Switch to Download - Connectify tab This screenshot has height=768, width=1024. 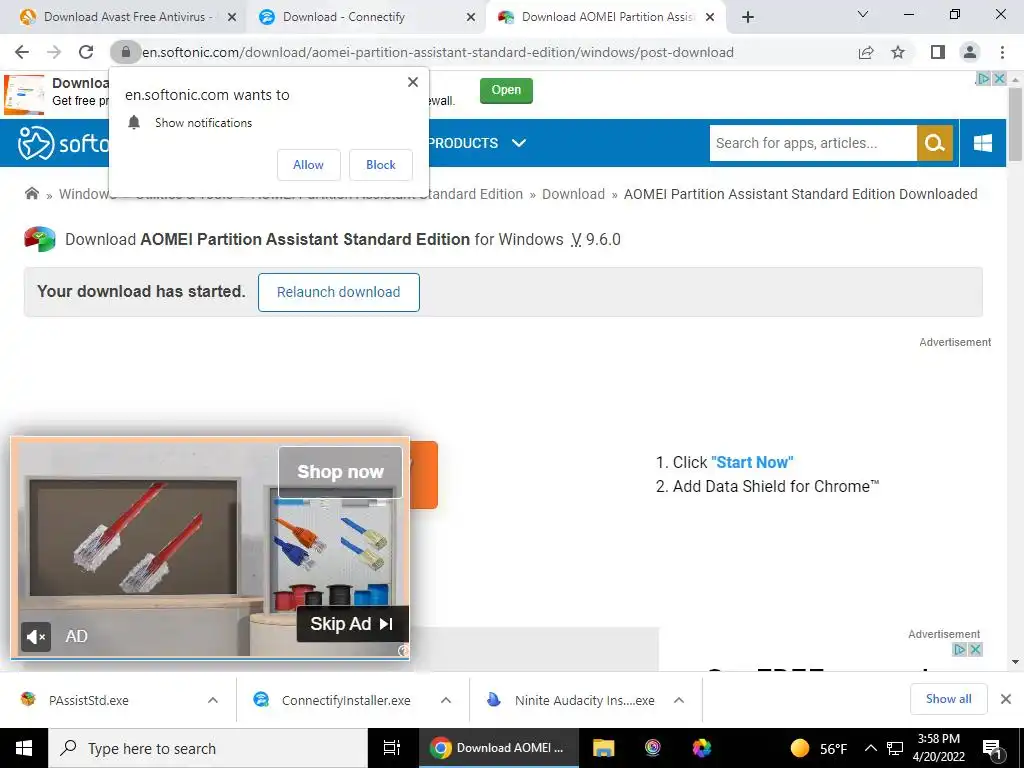(366, 17)
